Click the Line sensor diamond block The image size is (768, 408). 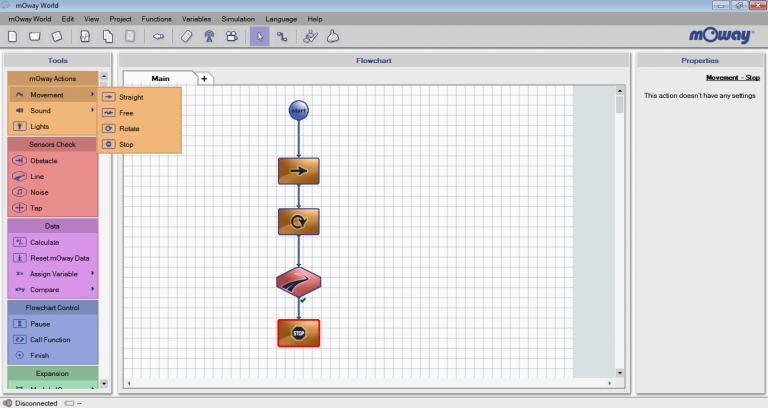[x=299, y=282]
